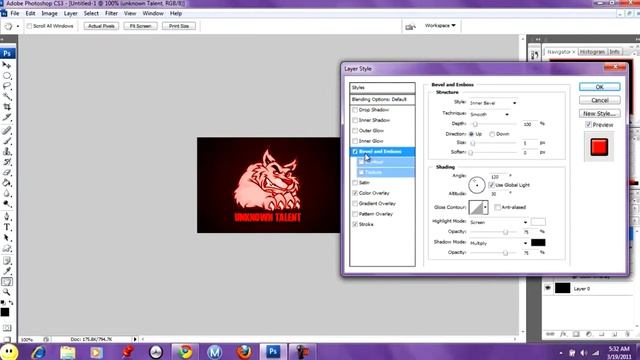640x360 pixels.
Task: Click the Depth value input field
Action: 529,124
